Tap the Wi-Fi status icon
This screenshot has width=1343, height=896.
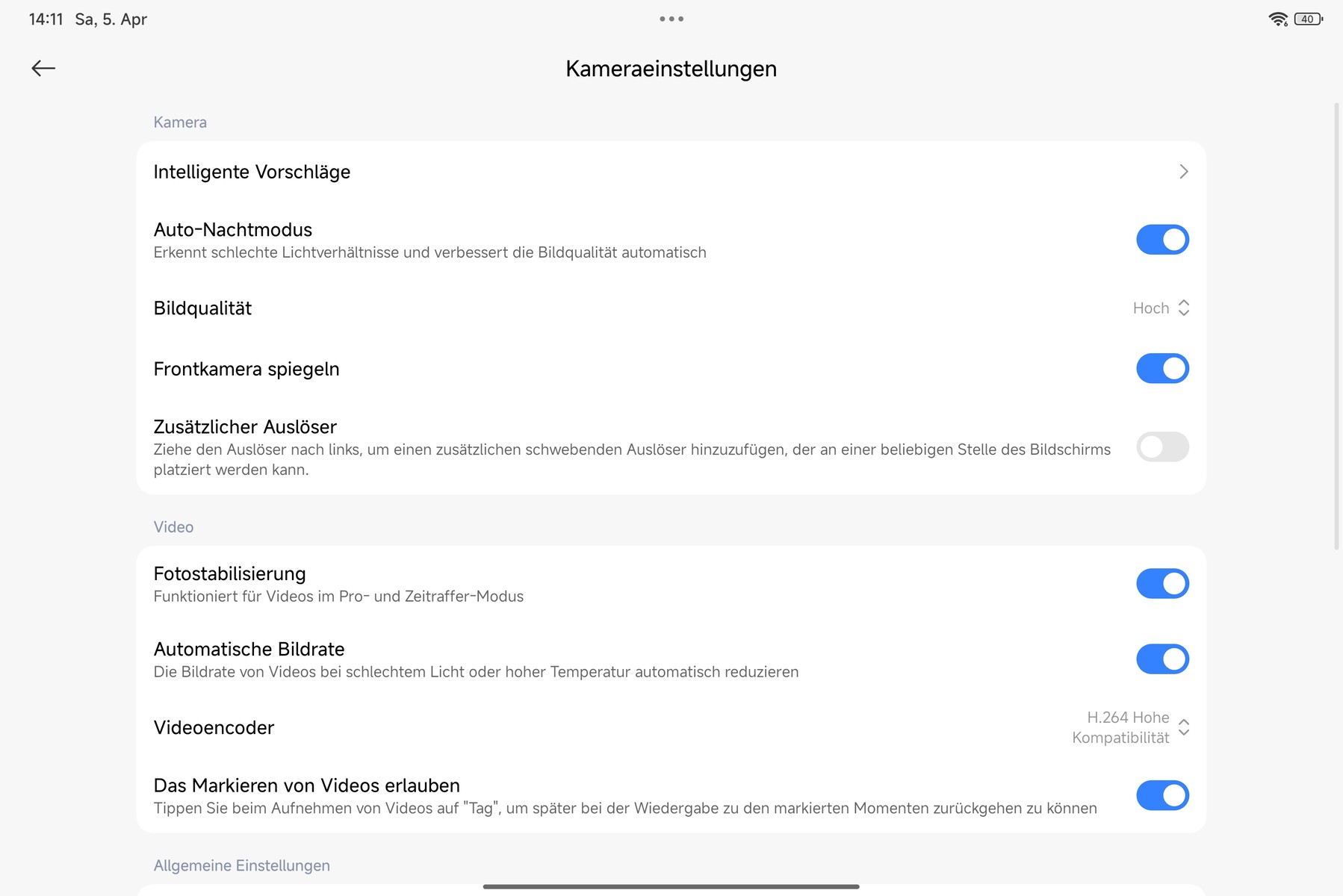[1278, 19]
